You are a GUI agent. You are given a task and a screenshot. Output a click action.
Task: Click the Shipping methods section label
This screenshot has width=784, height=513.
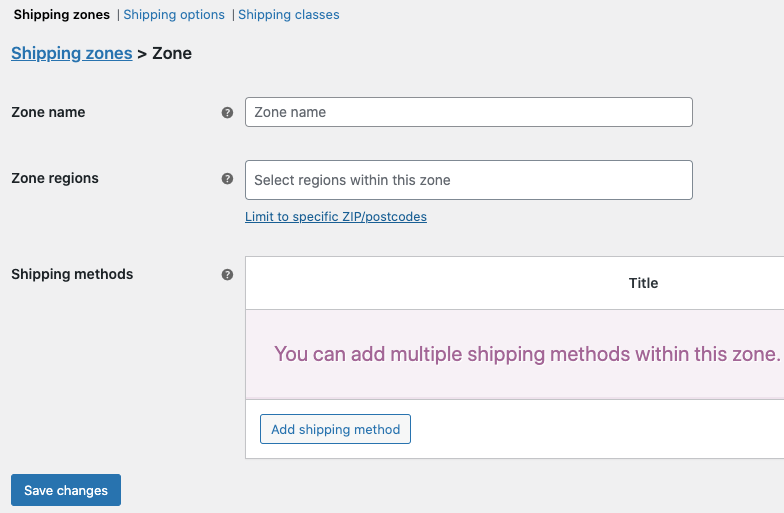coord(72,274)
